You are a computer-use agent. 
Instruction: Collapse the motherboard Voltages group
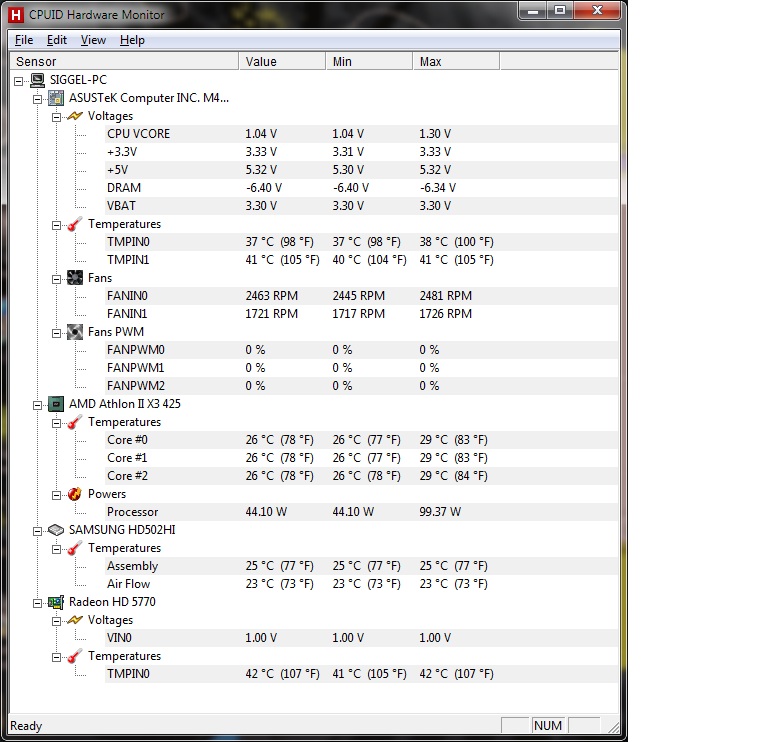click(x=56, y=118)
